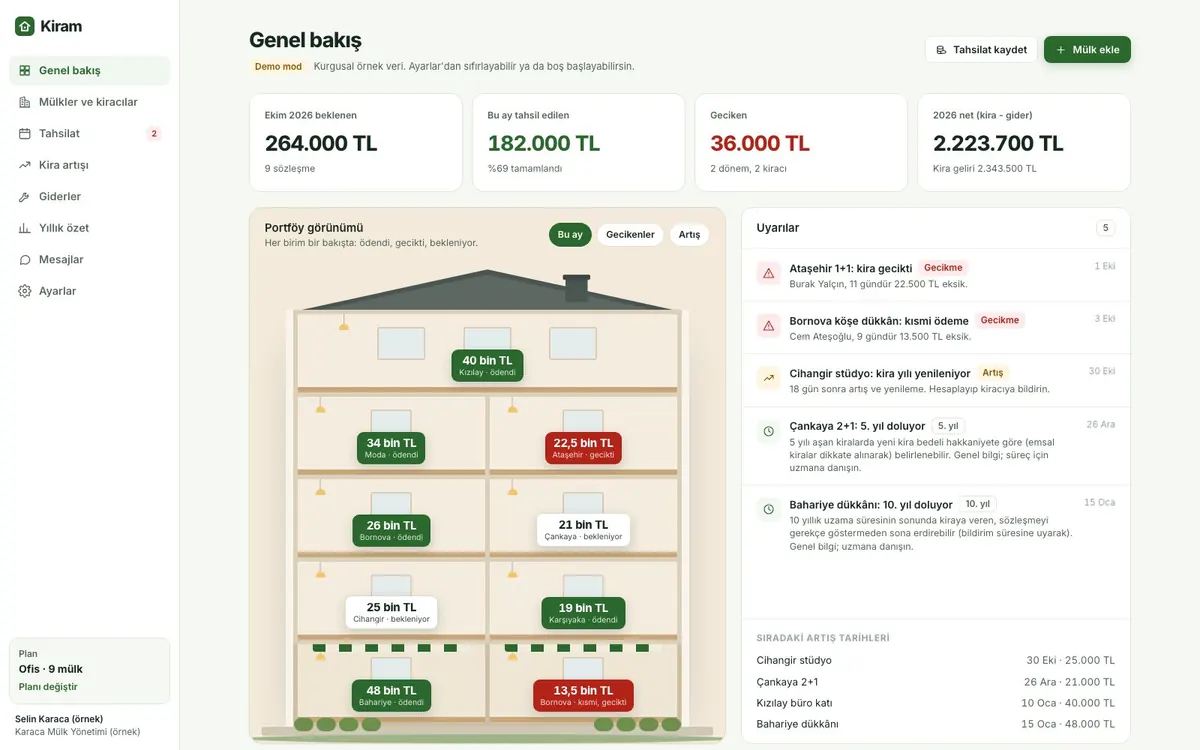Click the Genel bakış grid icon

click(x=25, y=71)
